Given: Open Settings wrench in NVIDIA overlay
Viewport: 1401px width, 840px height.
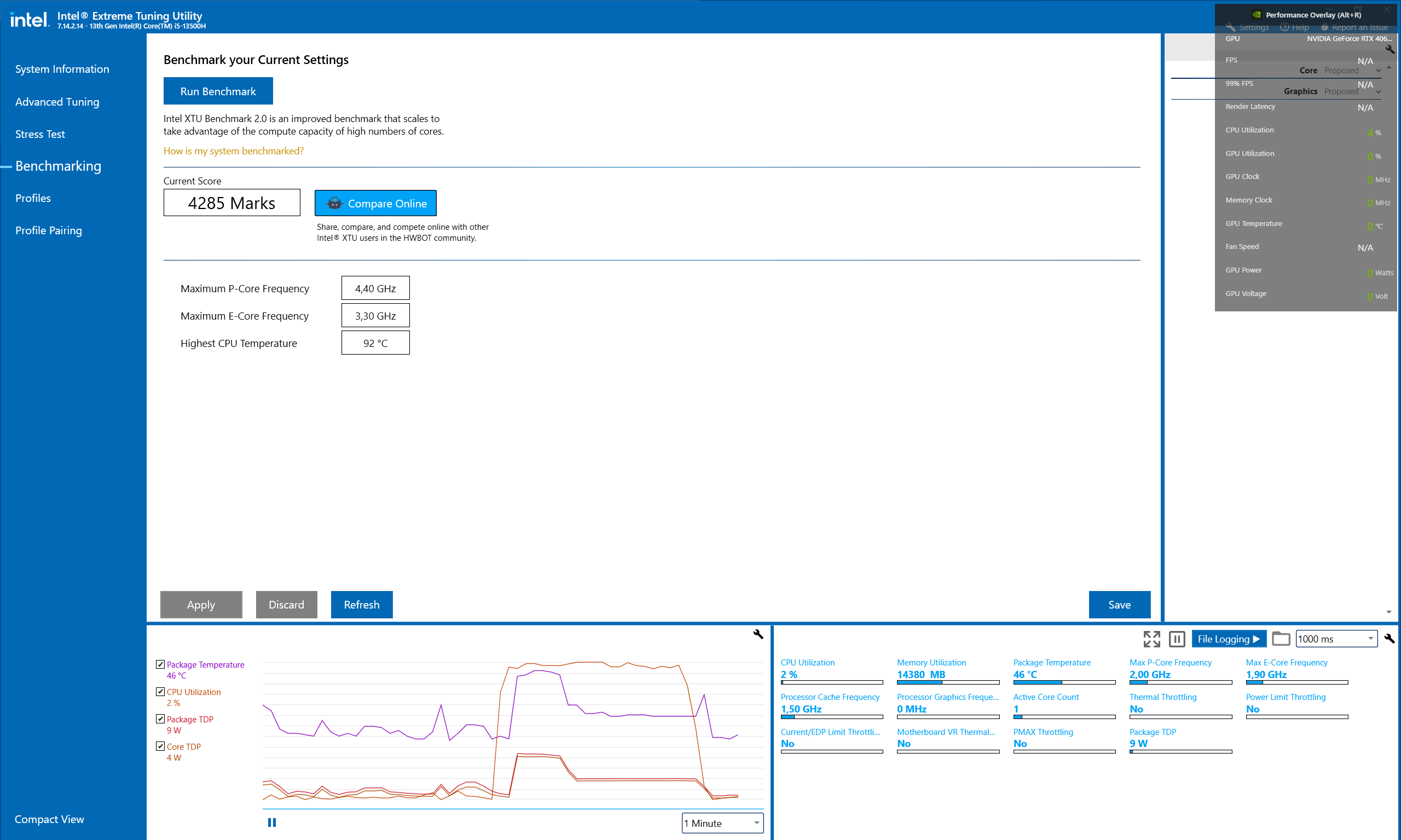Looking at the screenshot, I should pos(1231,27).
